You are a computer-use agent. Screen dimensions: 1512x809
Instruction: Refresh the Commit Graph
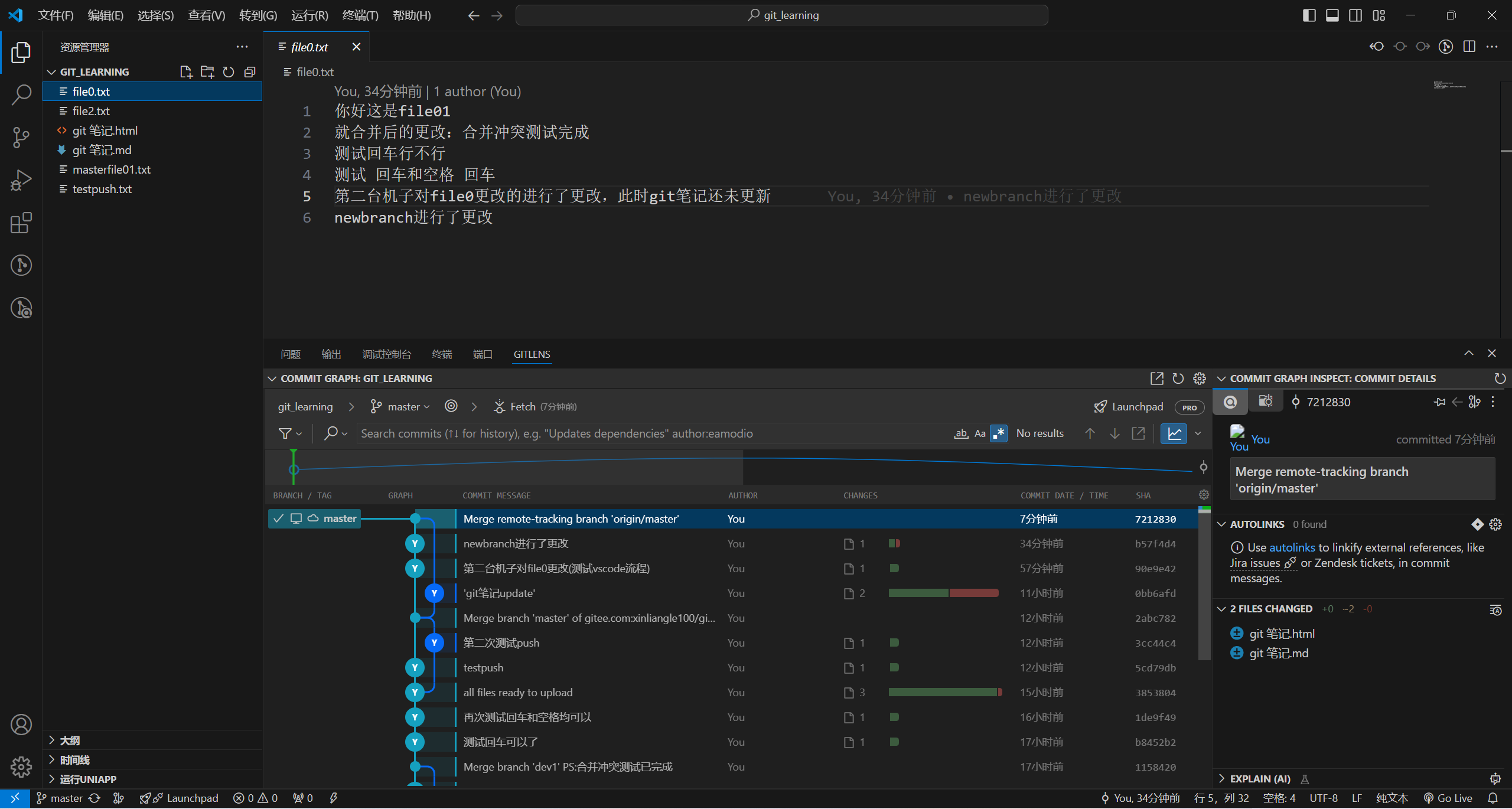tap(1178, 379)
